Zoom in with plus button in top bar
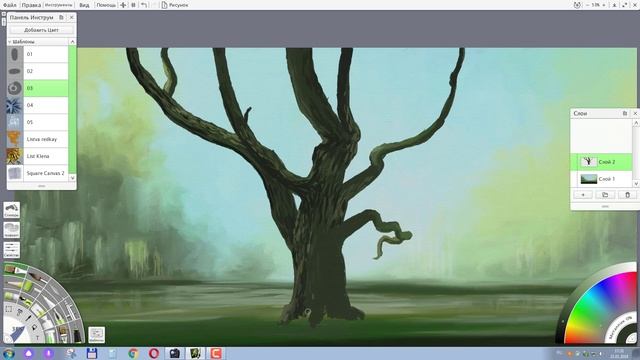640x360 pixels. point(603,5)
